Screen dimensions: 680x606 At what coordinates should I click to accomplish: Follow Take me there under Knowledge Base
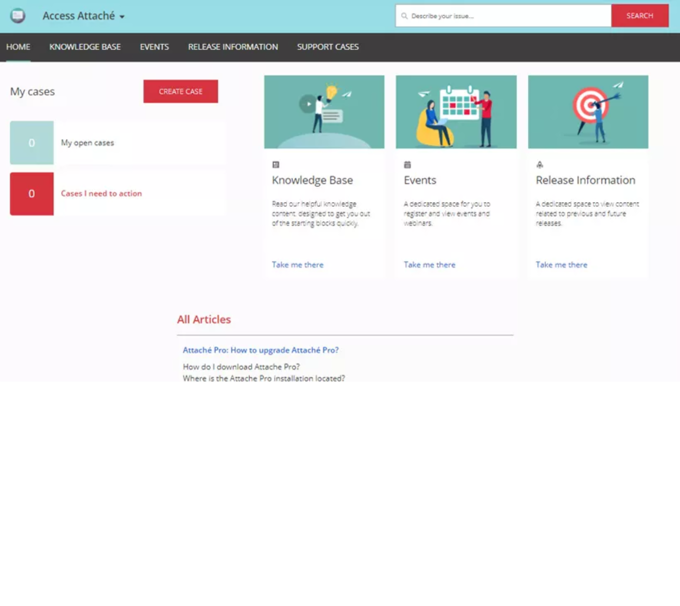(298, 265)
